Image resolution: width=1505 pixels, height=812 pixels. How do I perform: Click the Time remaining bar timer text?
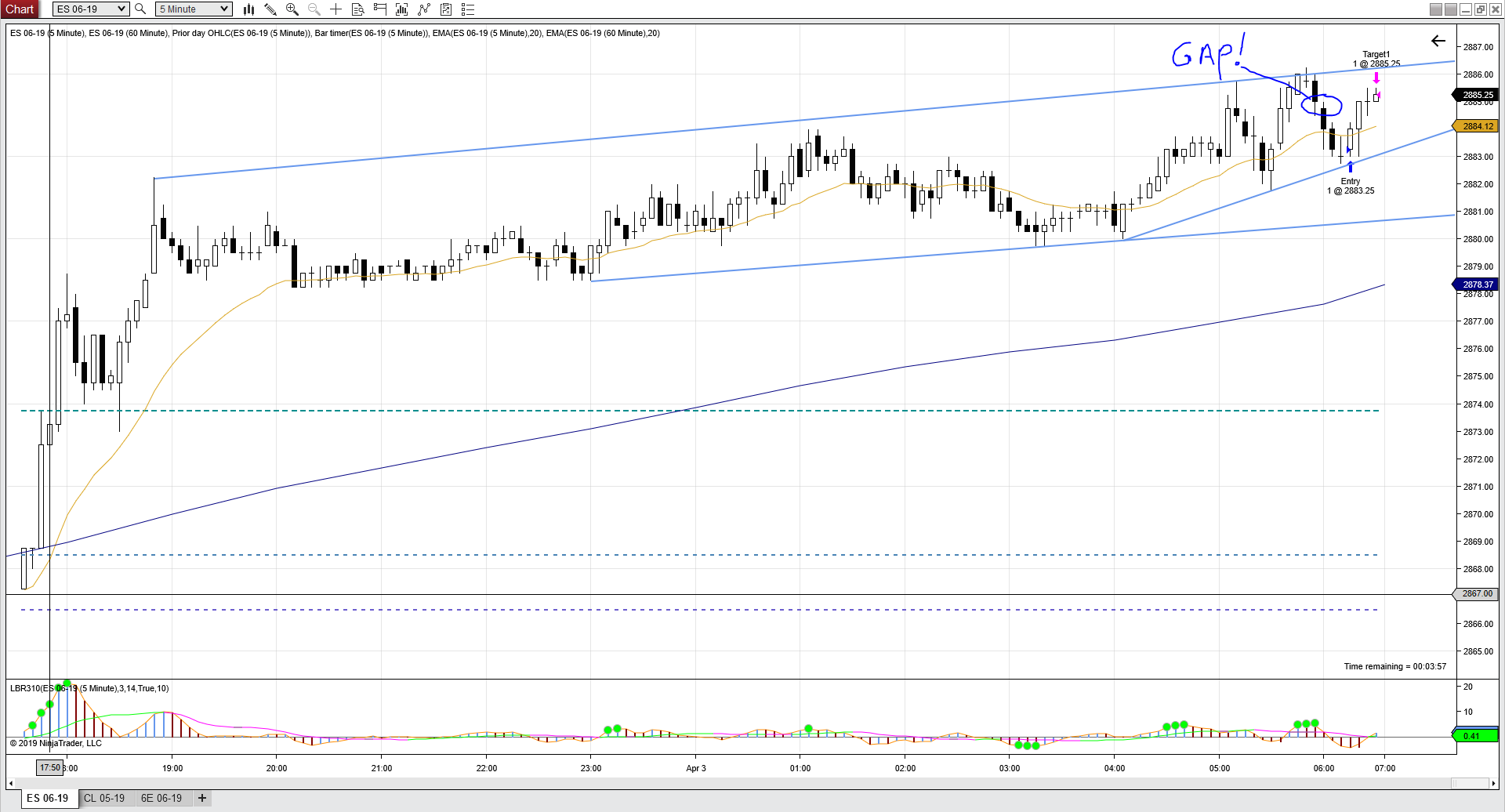pyautogui.click(x=1395, y=666)
